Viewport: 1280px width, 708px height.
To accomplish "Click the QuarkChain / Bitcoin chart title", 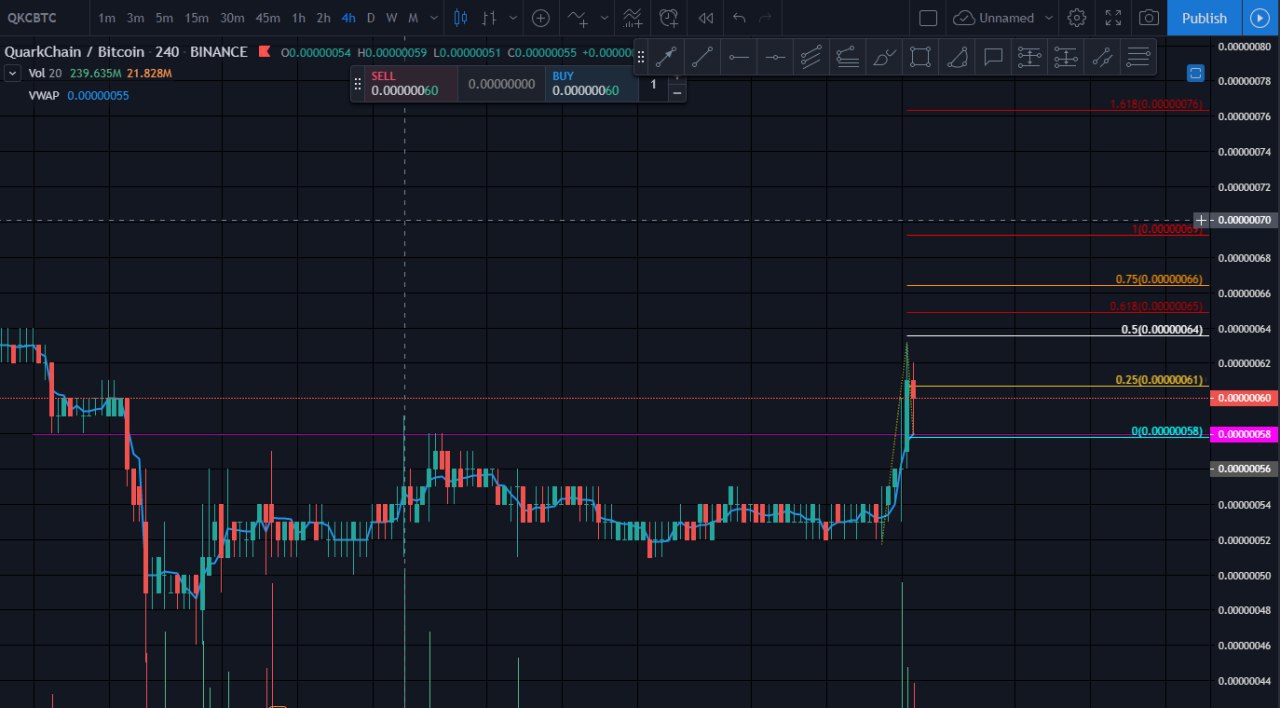I will (x=76, y=52).
